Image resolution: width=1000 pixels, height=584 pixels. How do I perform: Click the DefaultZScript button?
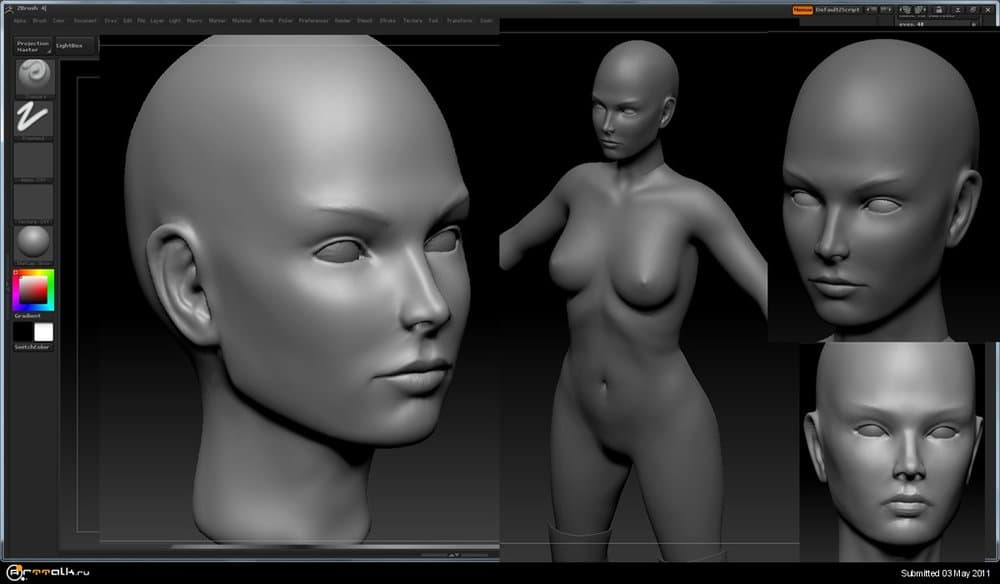(837, 10)
